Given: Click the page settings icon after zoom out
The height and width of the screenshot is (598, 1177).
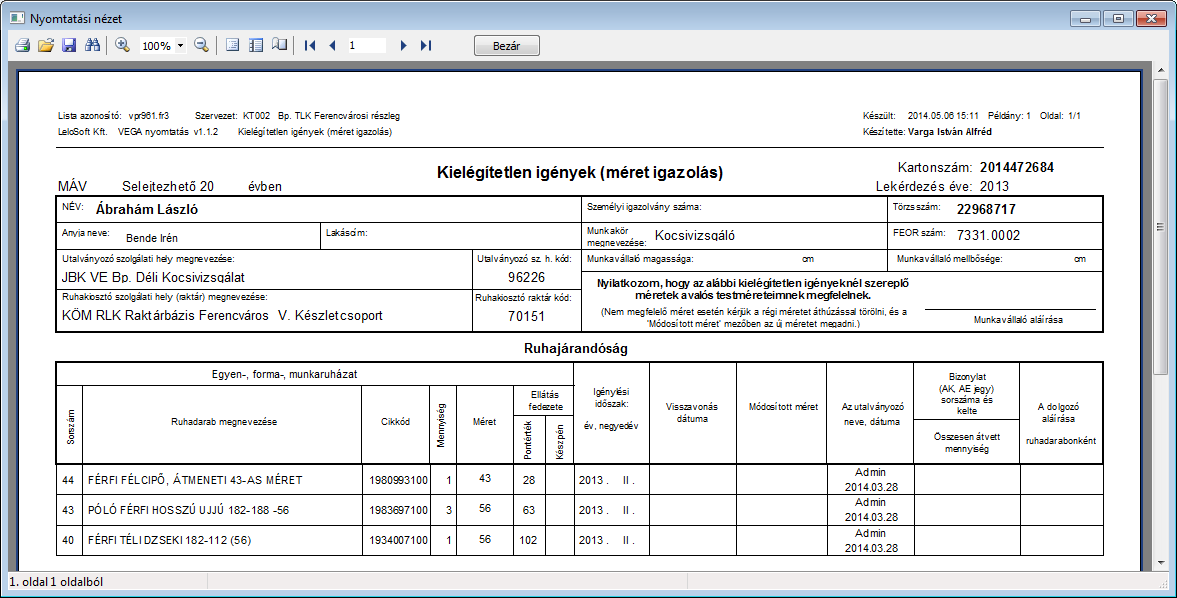Looking at the screenshot, I should click(x=233, y=45).
